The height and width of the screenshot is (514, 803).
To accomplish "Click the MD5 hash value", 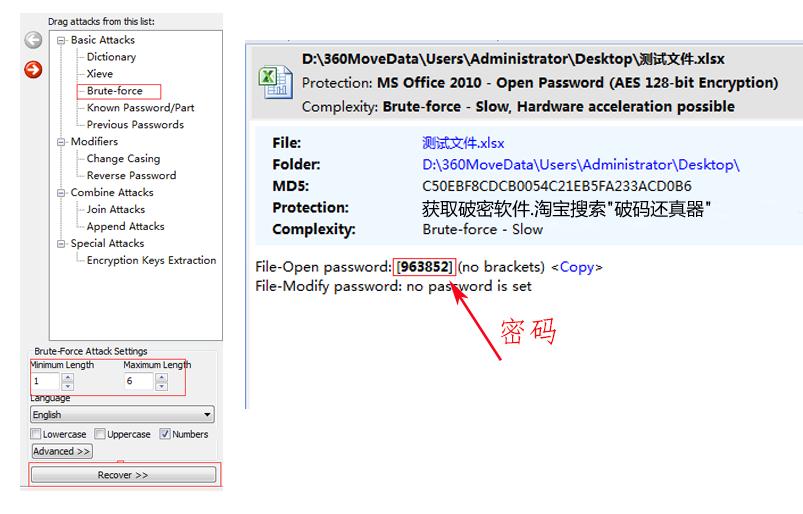I will pyautogui.click(x=557, y=186).
